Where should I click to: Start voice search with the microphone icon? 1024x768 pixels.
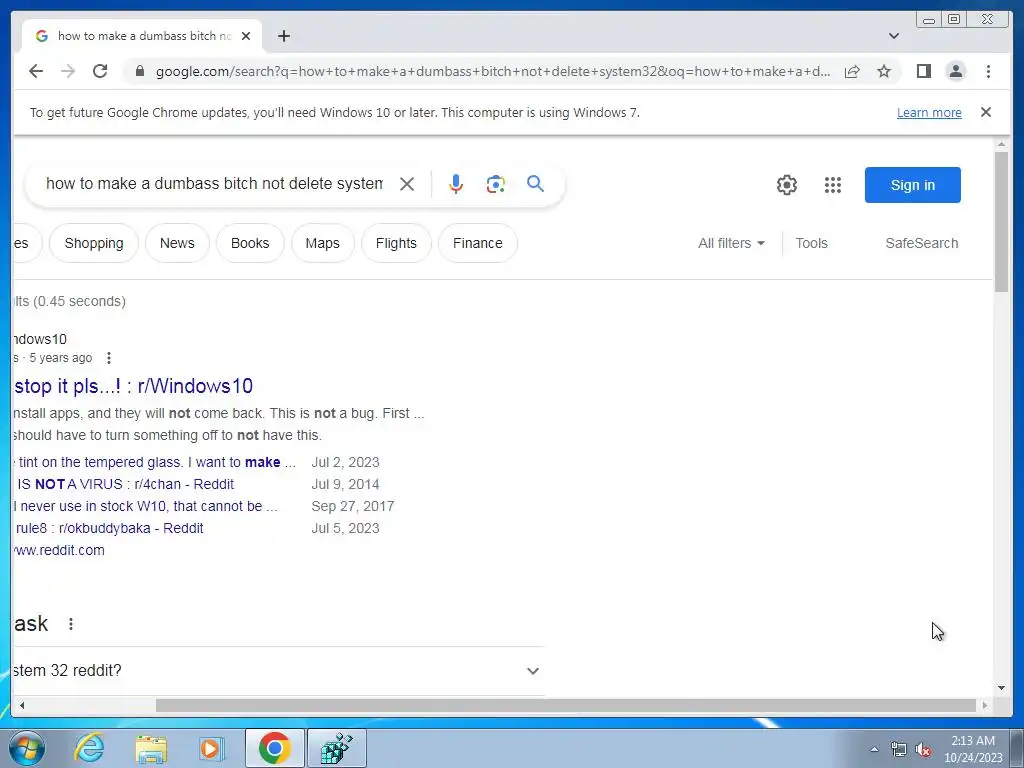[456, 184]
